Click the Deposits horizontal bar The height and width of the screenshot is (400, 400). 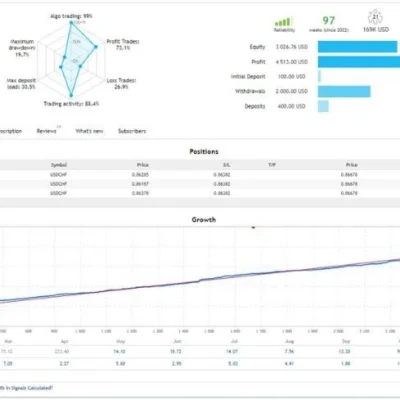click(x=323, y=106)
